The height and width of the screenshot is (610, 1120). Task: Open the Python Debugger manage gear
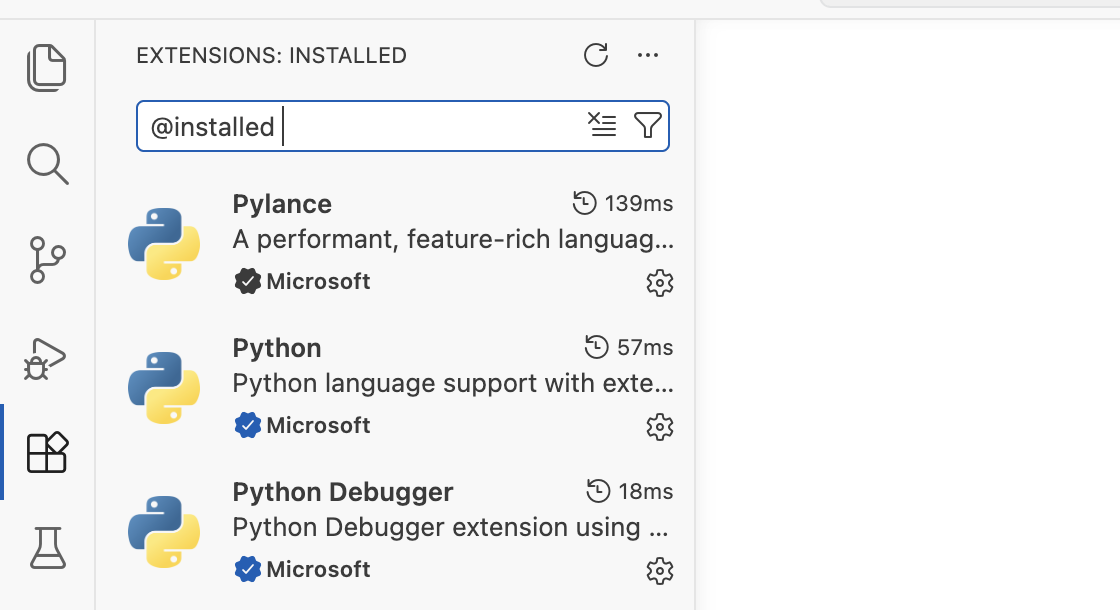coord(660,571)
